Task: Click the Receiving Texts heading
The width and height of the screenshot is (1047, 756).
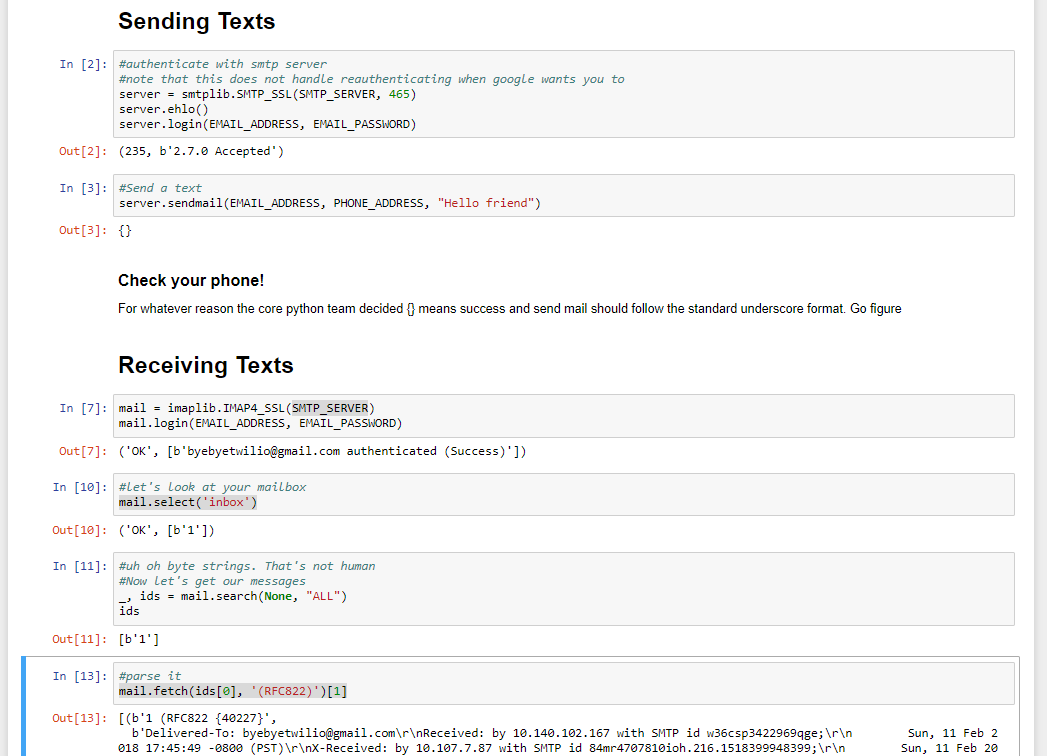Action: (x=206, y=365)
